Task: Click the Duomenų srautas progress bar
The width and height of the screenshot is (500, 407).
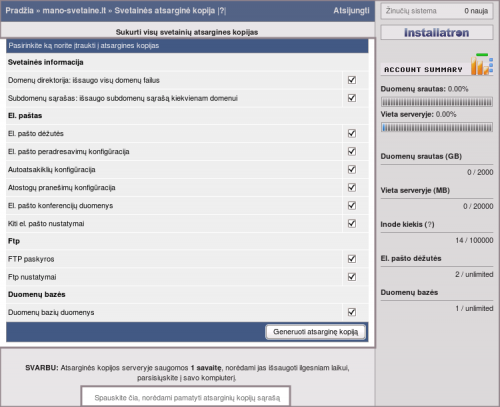Action: [437, 102]
